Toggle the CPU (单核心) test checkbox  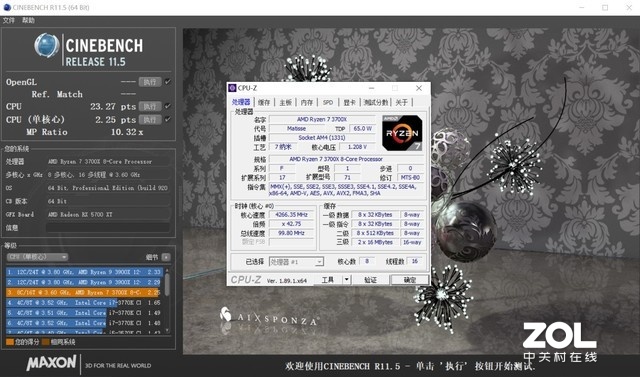click(168, 119)
